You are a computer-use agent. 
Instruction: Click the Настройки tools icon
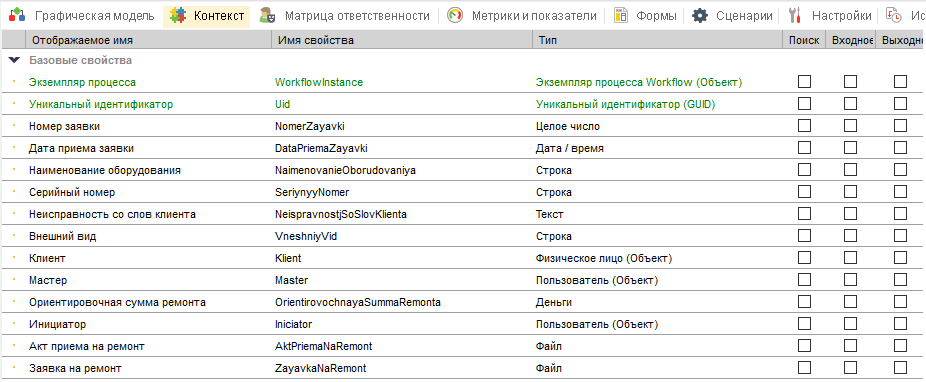pos(794,16)
